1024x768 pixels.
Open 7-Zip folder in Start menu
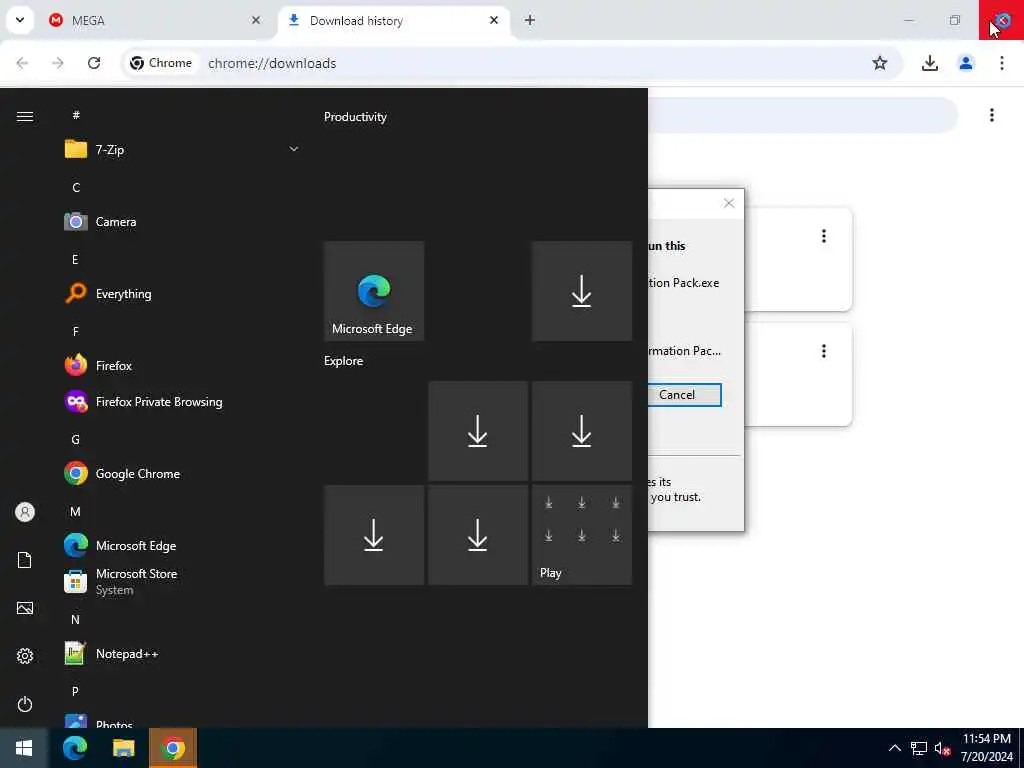(182, 150)
